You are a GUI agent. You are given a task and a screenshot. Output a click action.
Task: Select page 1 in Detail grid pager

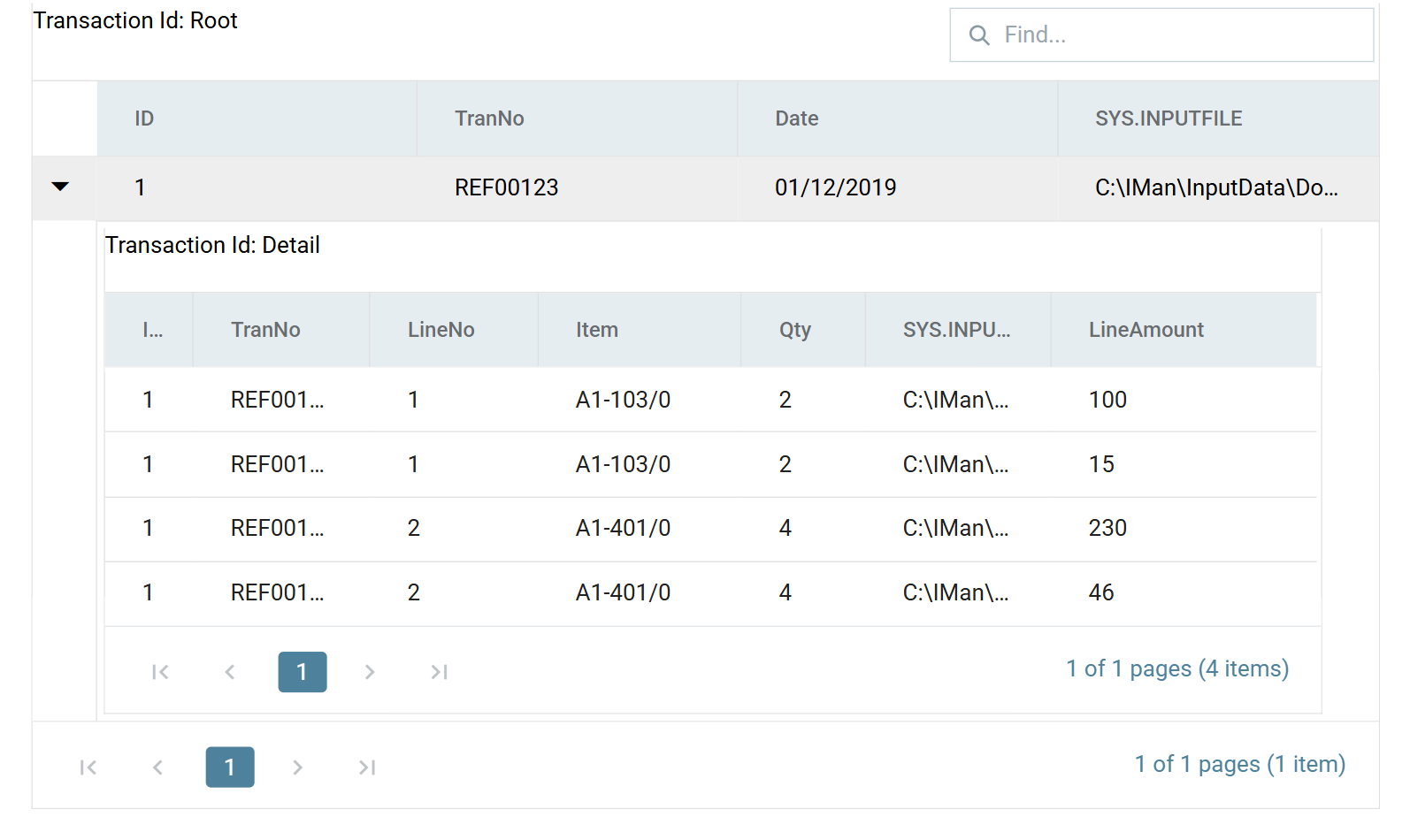tap(303, 672)
